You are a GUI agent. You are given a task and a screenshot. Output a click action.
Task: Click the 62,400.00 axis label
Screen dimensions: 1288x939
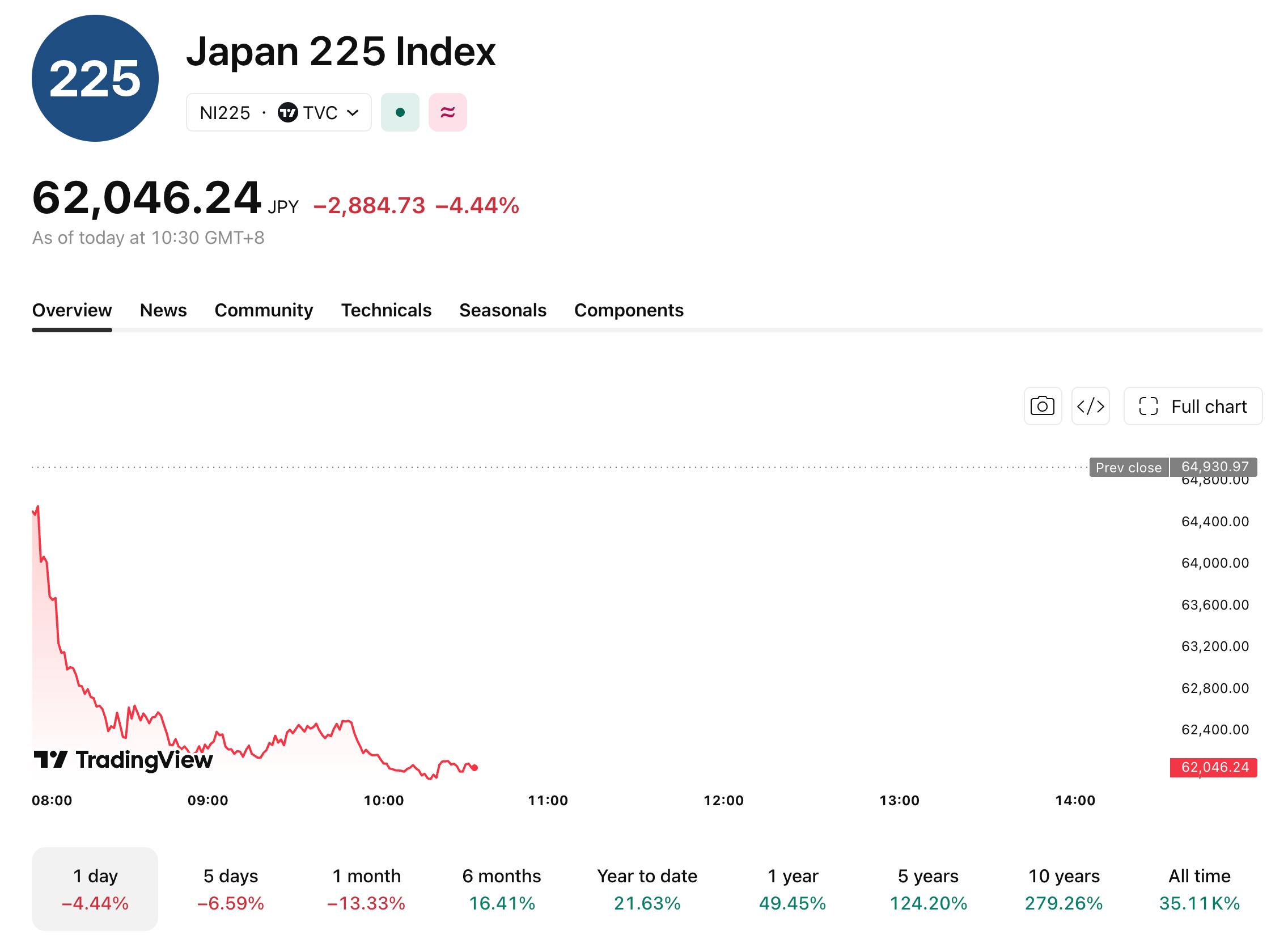pyautogui.click(x=1215, y=730)
